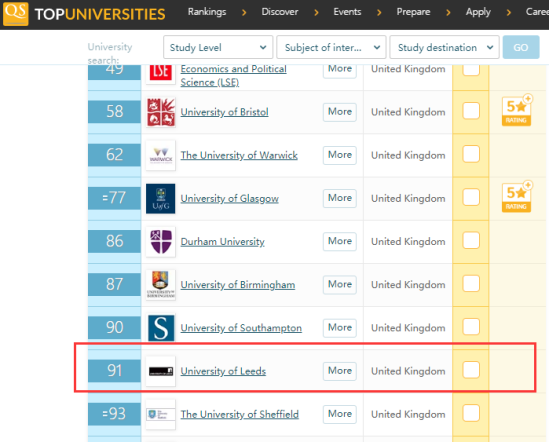Click the GO search button
Viewport: 549px width, 442px height.
pos(521,47)
